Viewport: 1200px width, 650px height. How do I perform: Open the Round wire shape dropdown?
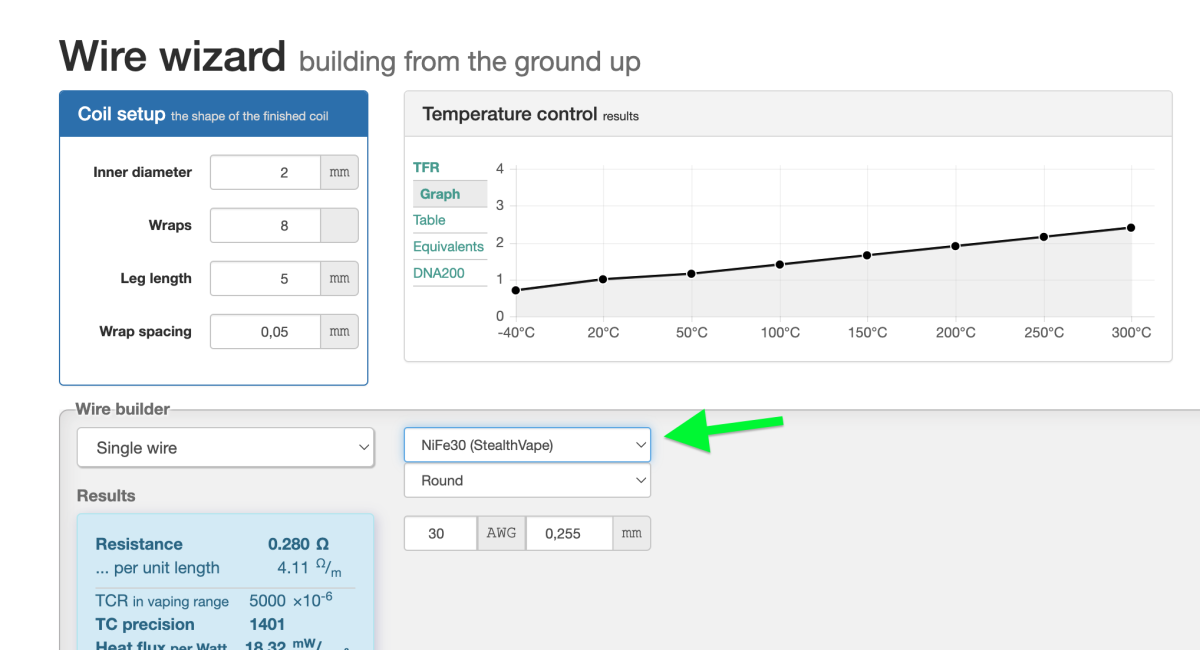point(527,480)
